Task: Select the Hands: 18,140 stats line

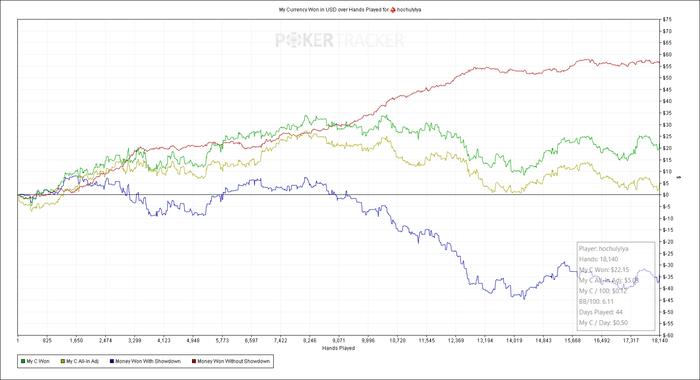Action: point(599,259)
